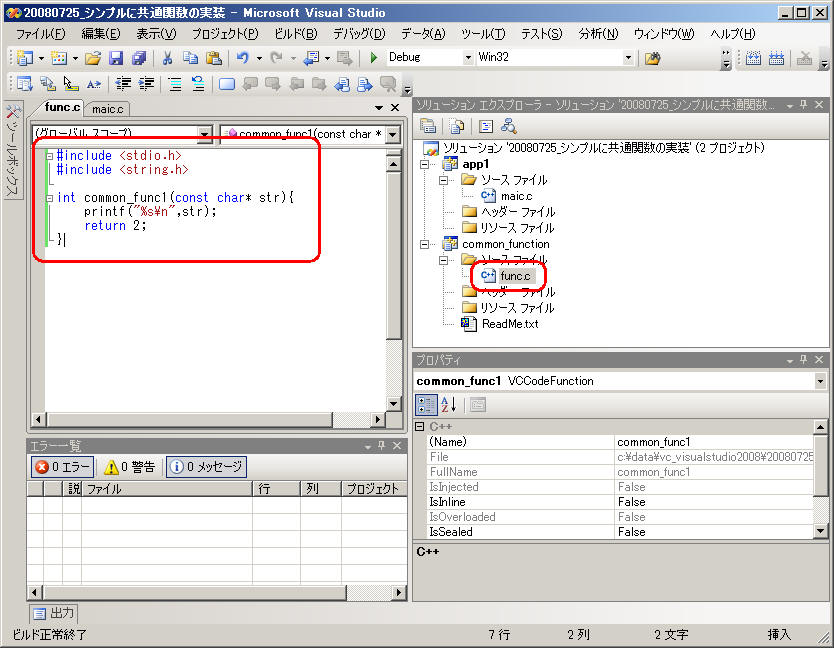Click the Save All toolbar icon
This screenshot has width=834, height=648.
click(139, 58)
